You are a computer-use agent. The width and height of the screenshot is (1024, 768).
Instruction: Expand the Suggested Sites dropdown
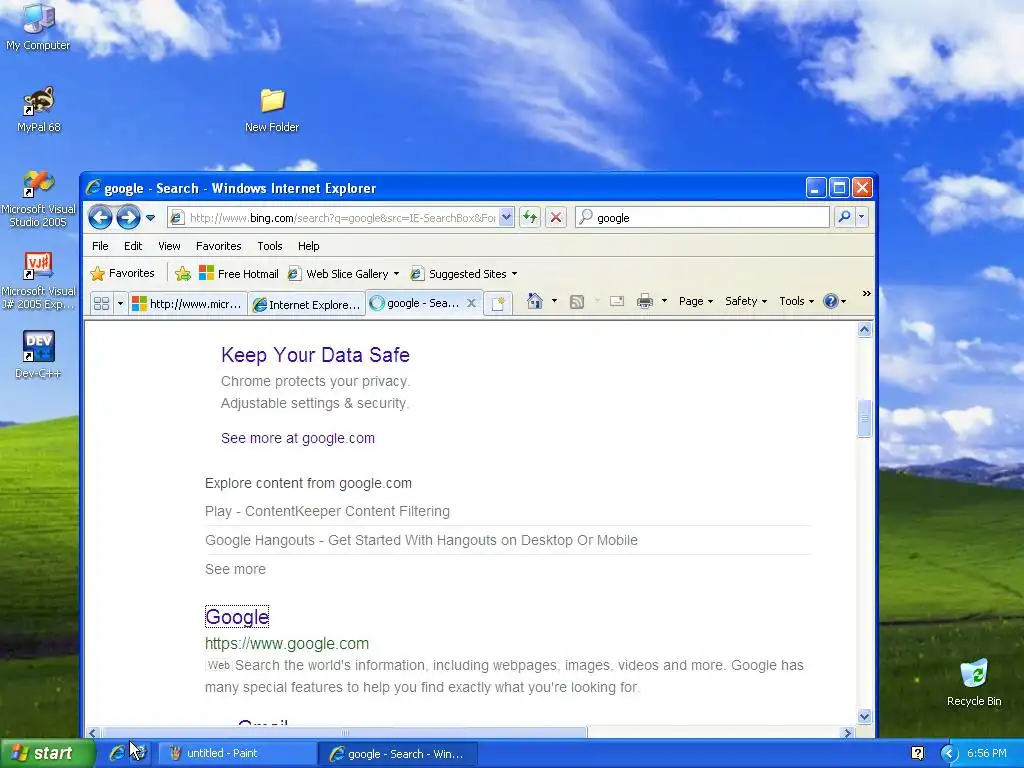(x=514, y=274)
